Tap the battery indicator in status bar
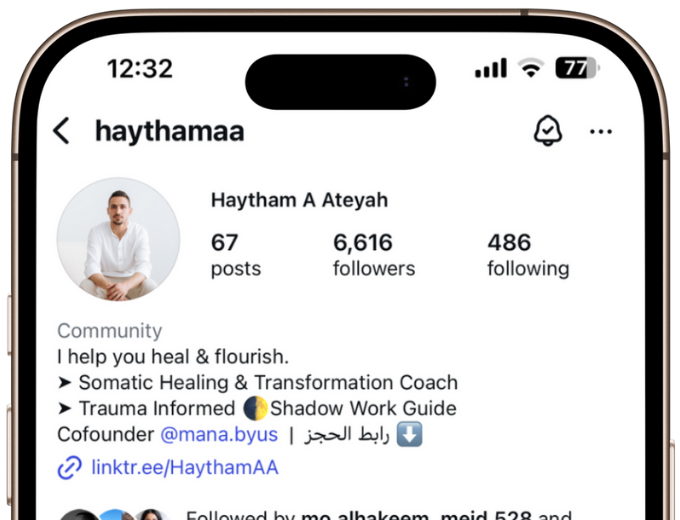Screen dimensions: 680x520 point(578,68)
